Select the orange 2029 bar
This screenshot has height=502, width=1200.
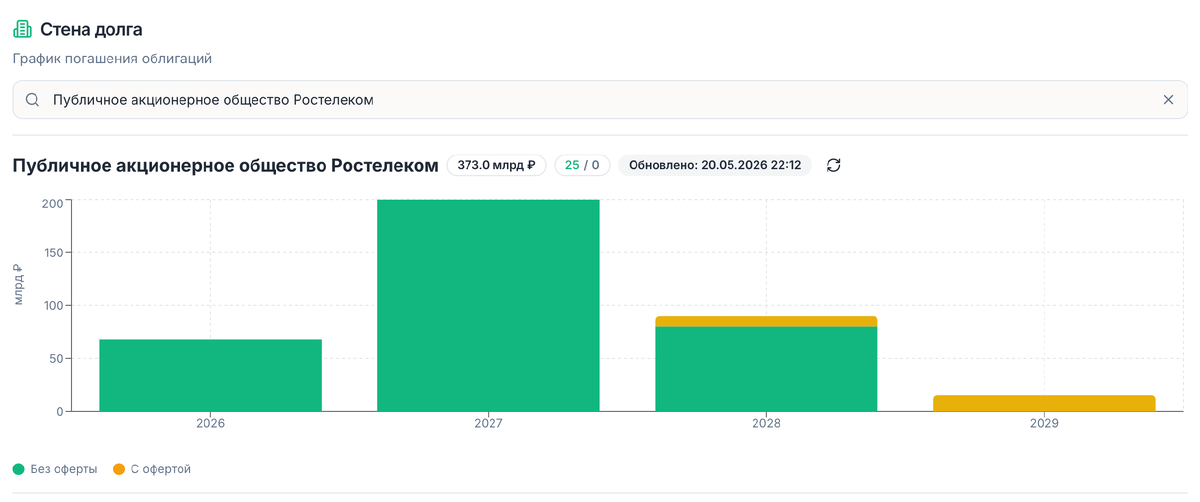tap(1044, 403)
